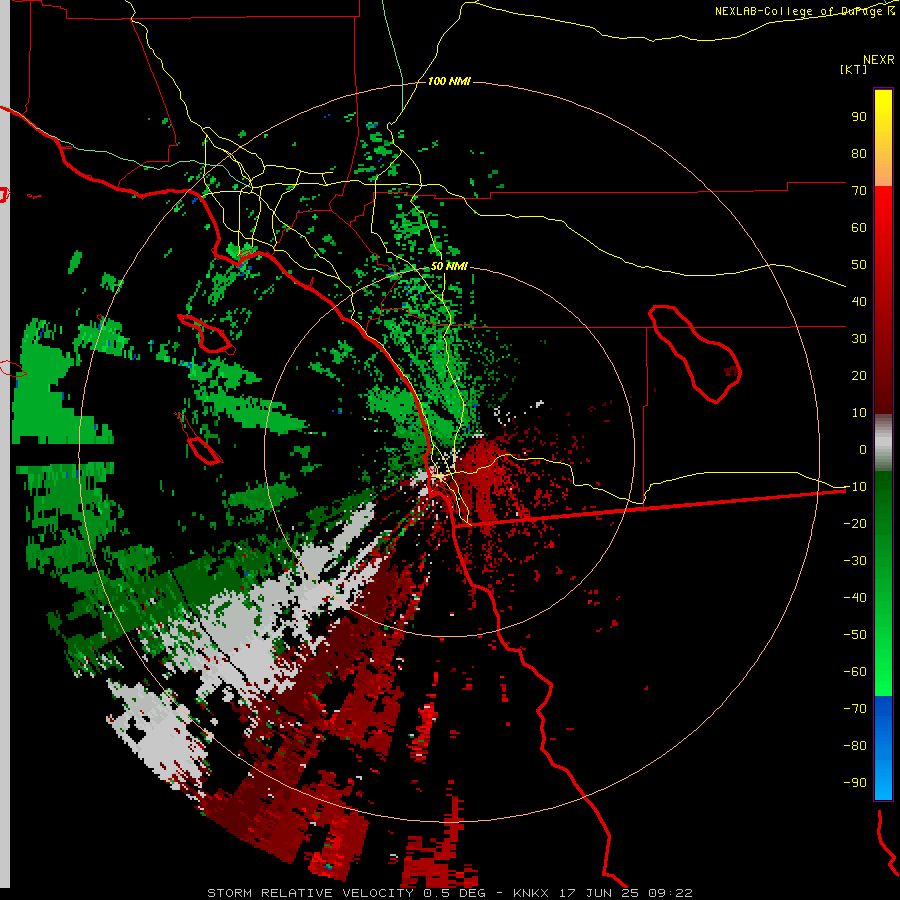Click the Salton Sea red outline

(695, 353)
